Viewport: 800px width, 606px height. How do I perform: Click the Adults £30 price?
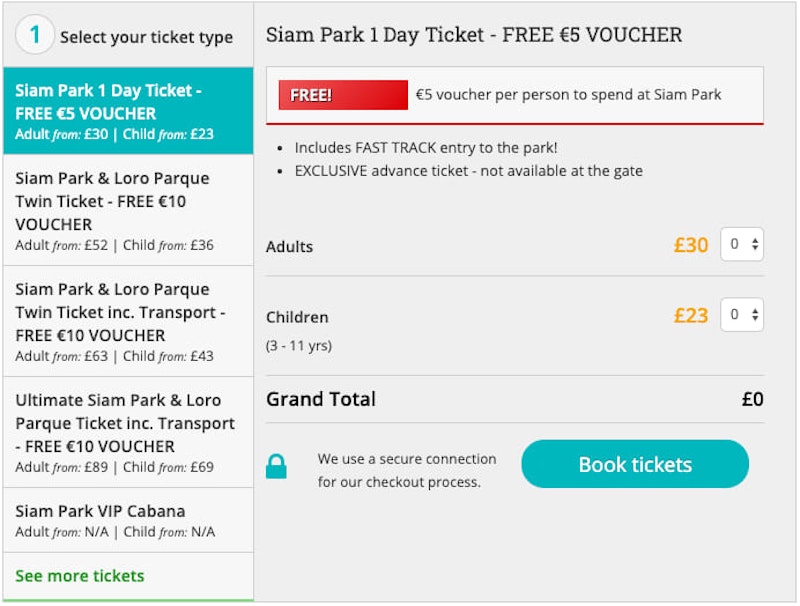(x=691, y=245)
